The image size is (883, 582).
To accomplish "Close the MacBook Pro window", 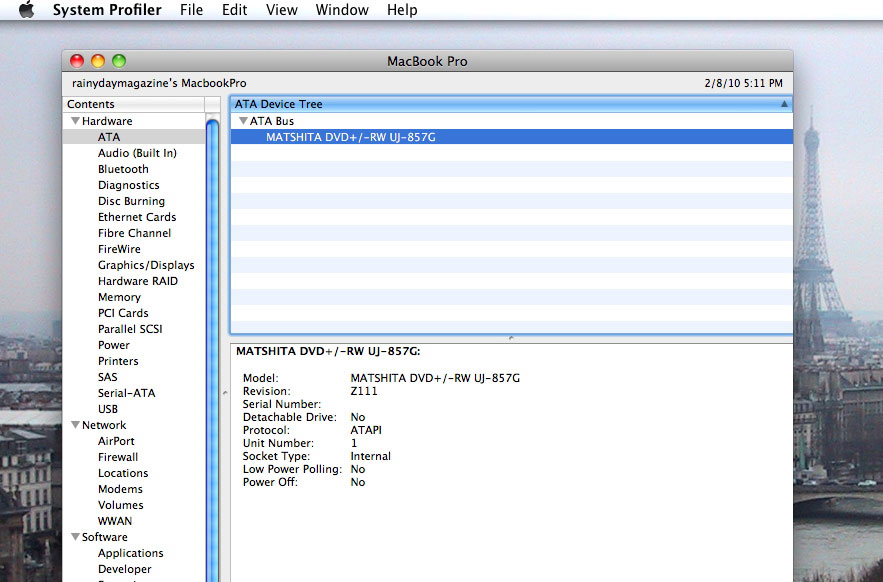I will (77, 61).
